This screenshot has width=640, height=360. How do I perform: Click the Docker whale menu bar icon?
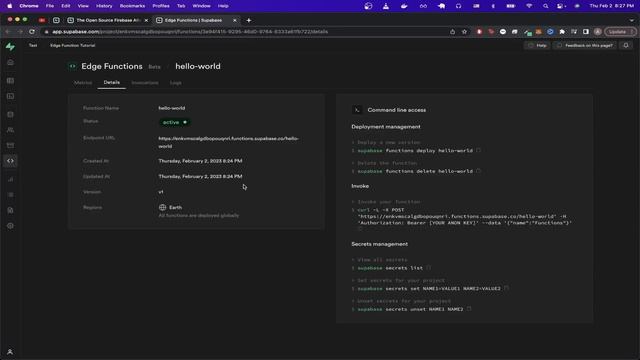click(x=404, y=6)
